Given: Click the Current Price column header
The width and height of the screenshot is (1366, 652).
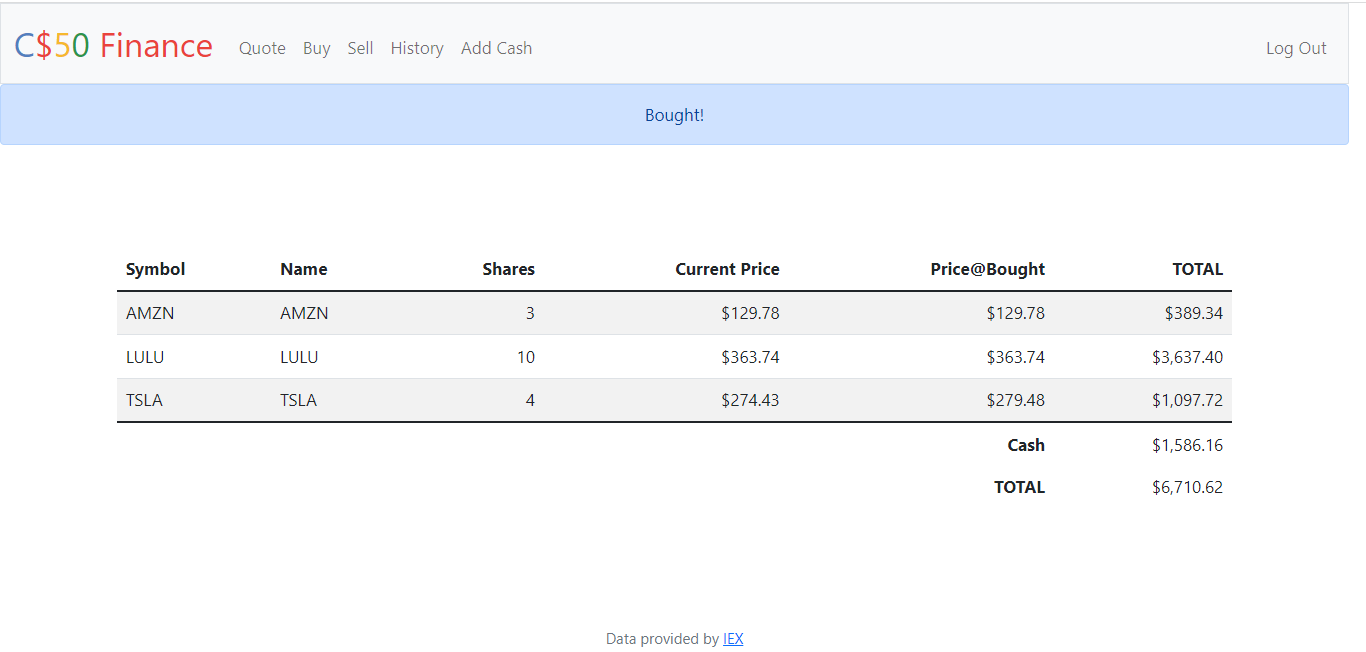Looking at the screenshot, I should 727,269.
